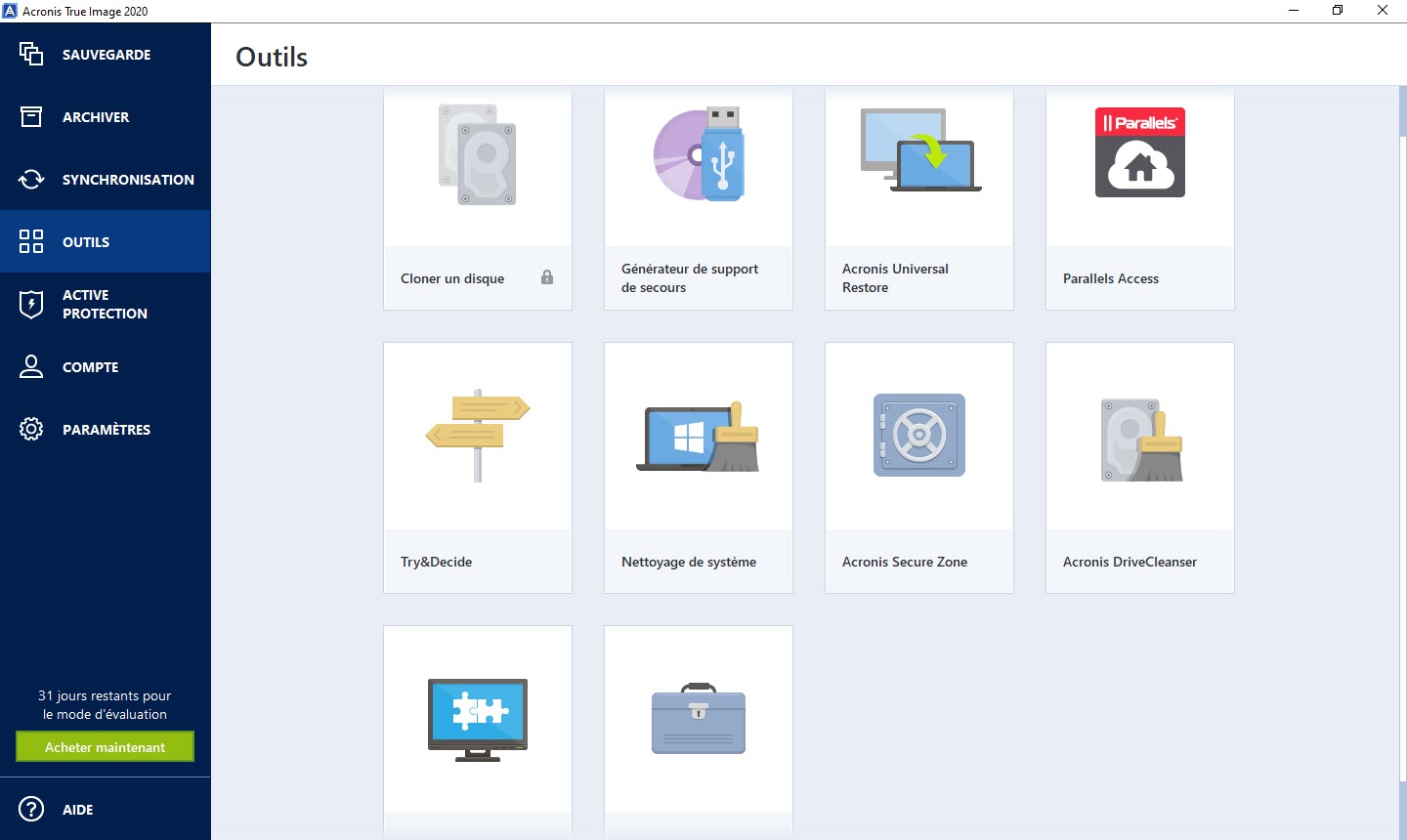The width and height of the screenshot is (1407, 840).
Task: Launch Try&Decide label
Action: [x=436, y=562]
